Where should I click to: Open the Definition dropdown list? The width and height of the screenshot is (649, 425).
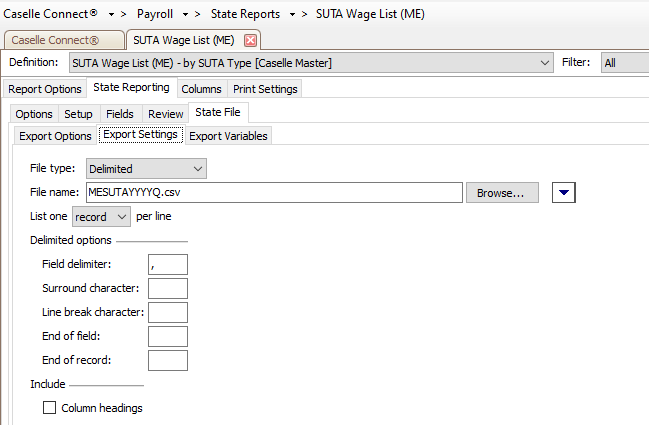(x=545, y=63)
